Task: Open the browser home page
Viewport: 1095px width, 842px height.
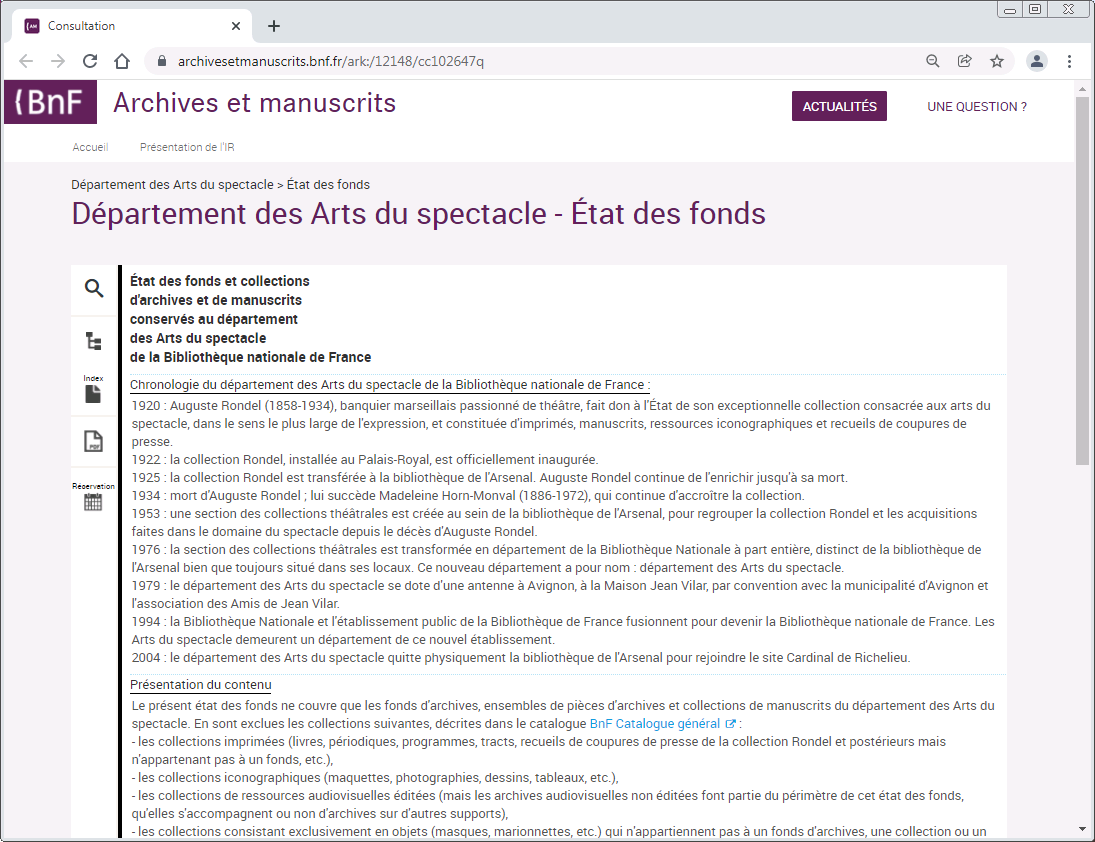Action: (122, 61)
